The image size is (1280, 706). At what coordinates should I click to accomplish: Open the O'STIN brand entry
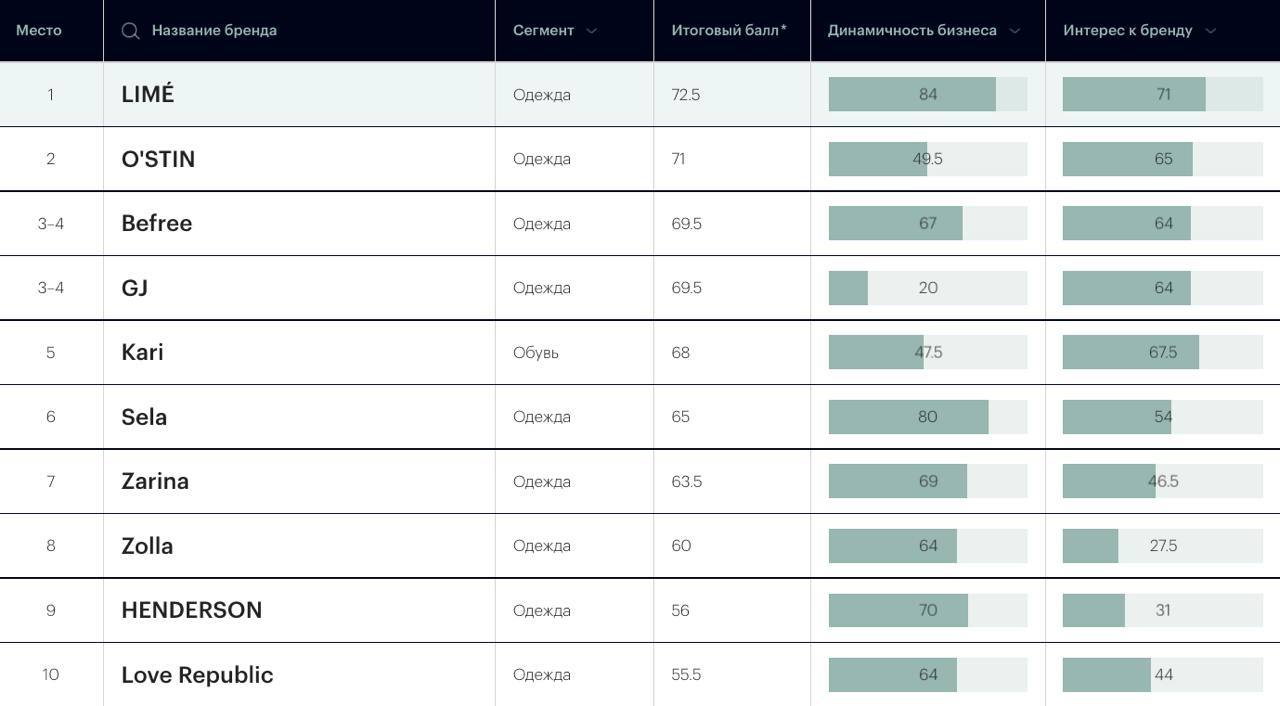[x=158, y=159]
